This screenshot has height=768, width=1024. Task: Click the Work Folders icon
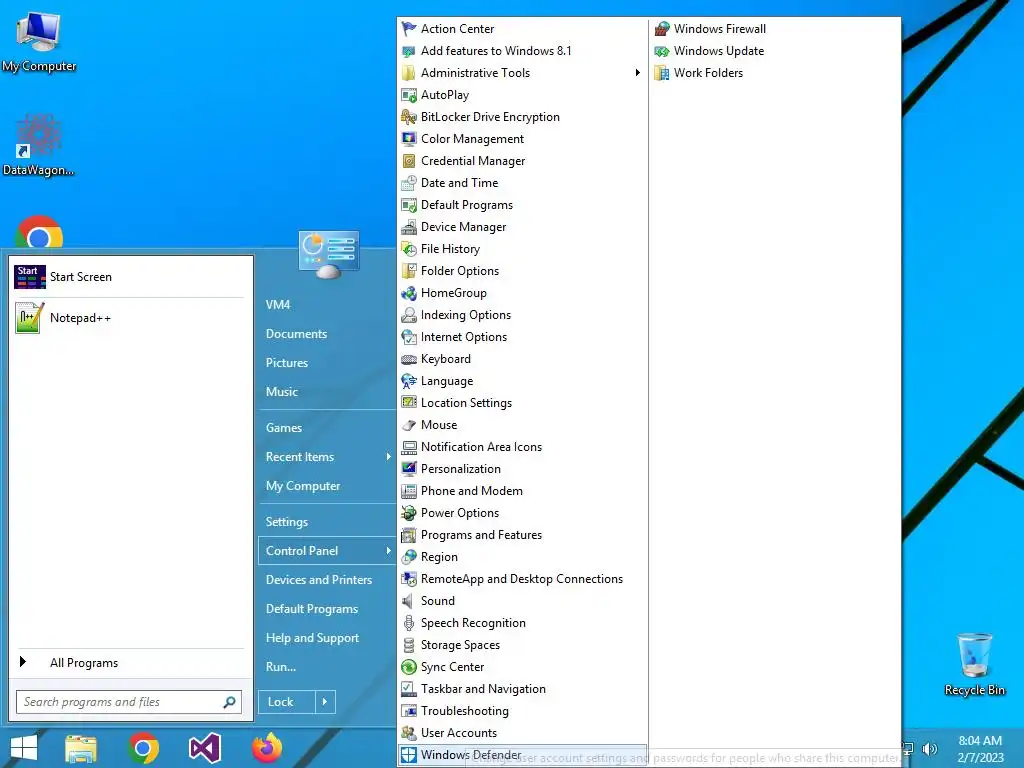coord(662,73)
